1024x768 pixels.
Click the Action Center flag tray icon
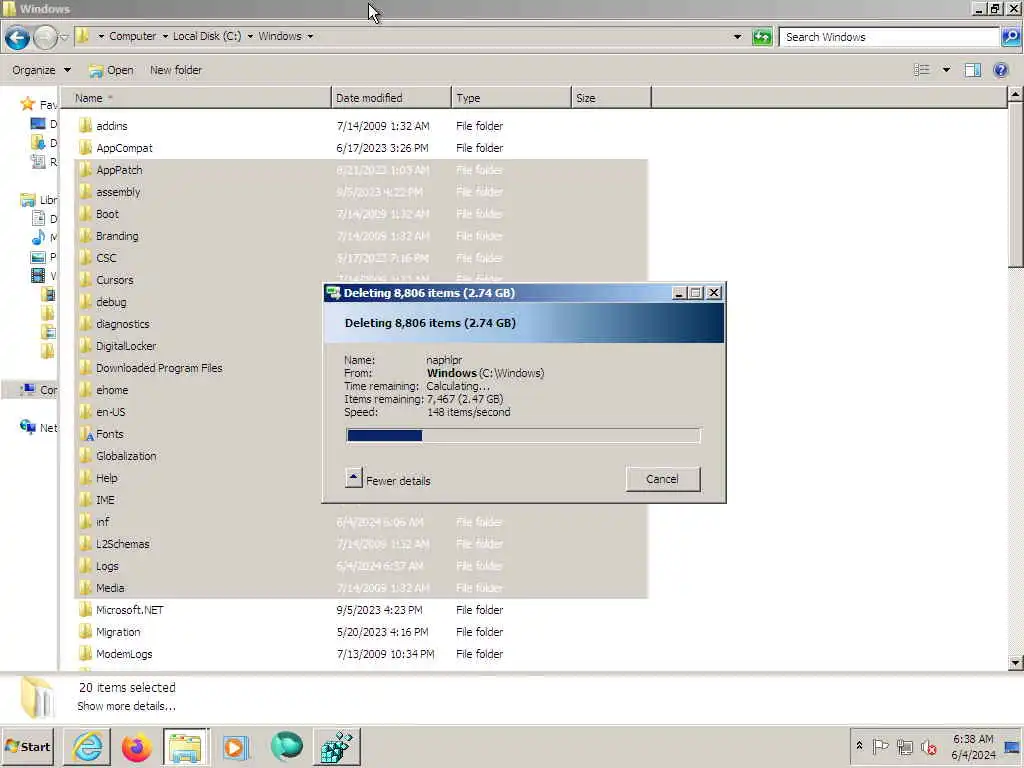coord(880,746)
